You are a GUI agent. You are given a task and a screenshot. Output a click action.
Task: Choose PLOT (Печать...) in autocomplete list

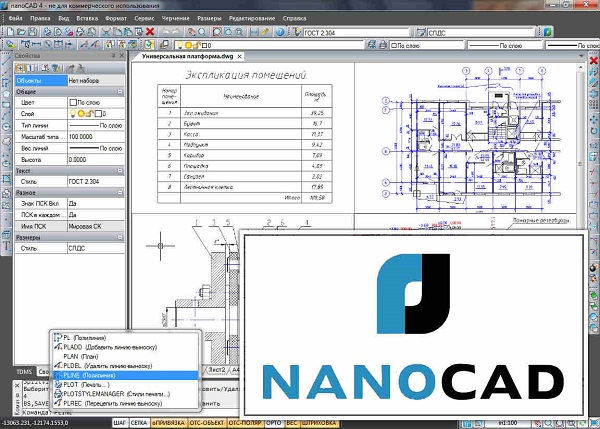click(126, 385)
